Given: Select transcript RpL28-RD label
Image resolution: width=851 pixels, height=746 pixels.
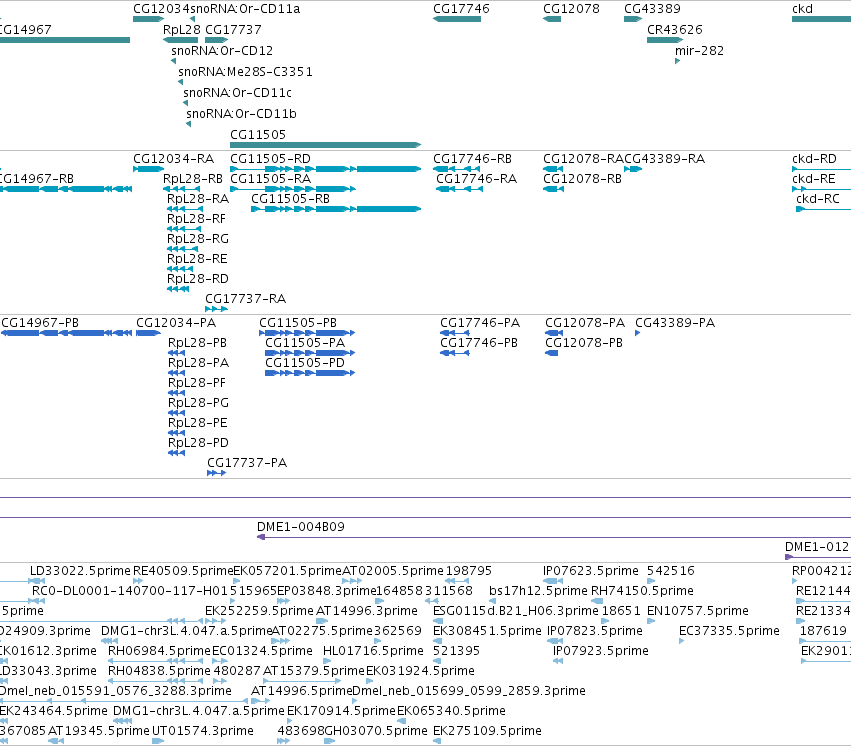Looking at the screenshot, I should click(x=198, y=278).
